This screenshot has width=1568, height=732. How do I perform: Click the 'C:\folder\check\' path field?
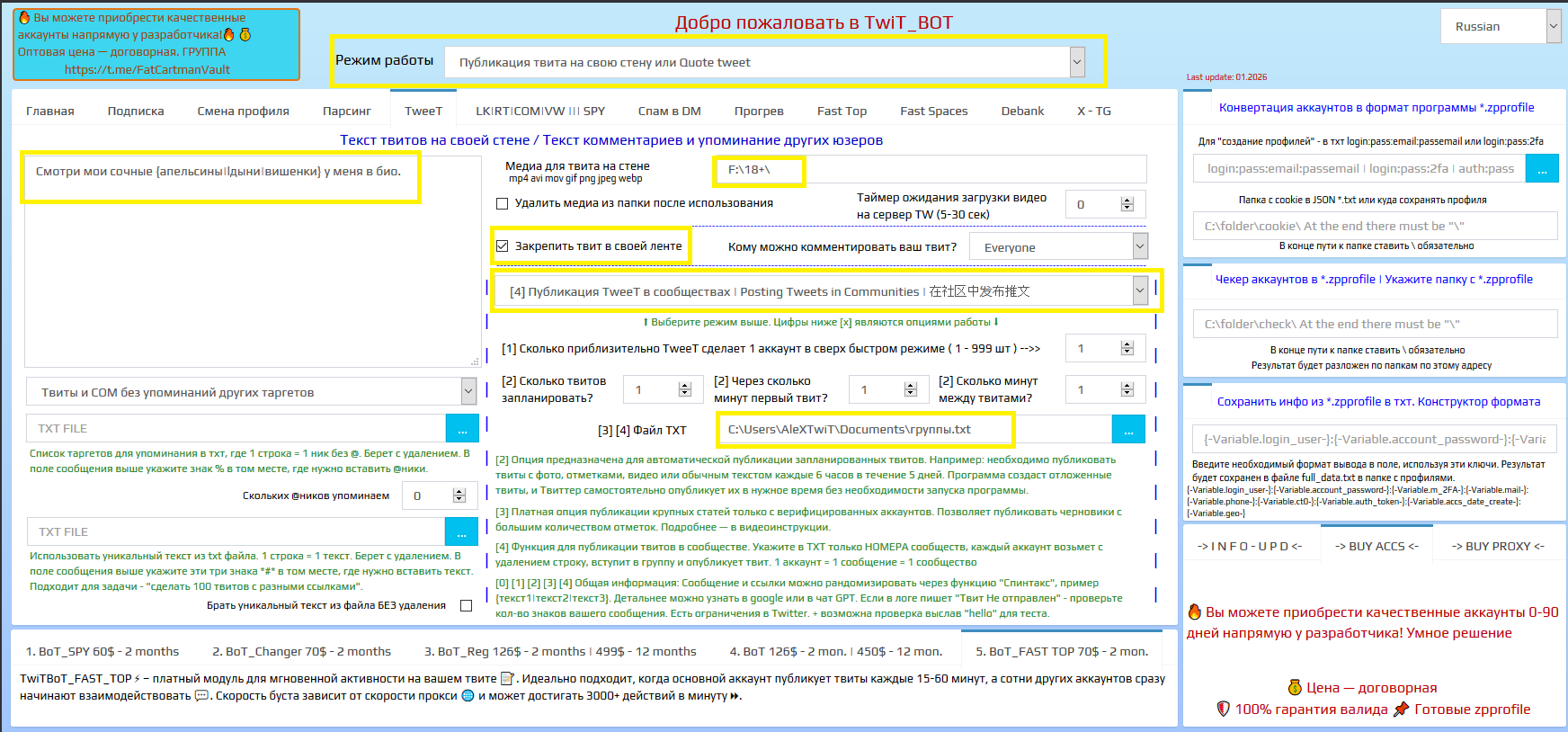(x=1376, y=324)
